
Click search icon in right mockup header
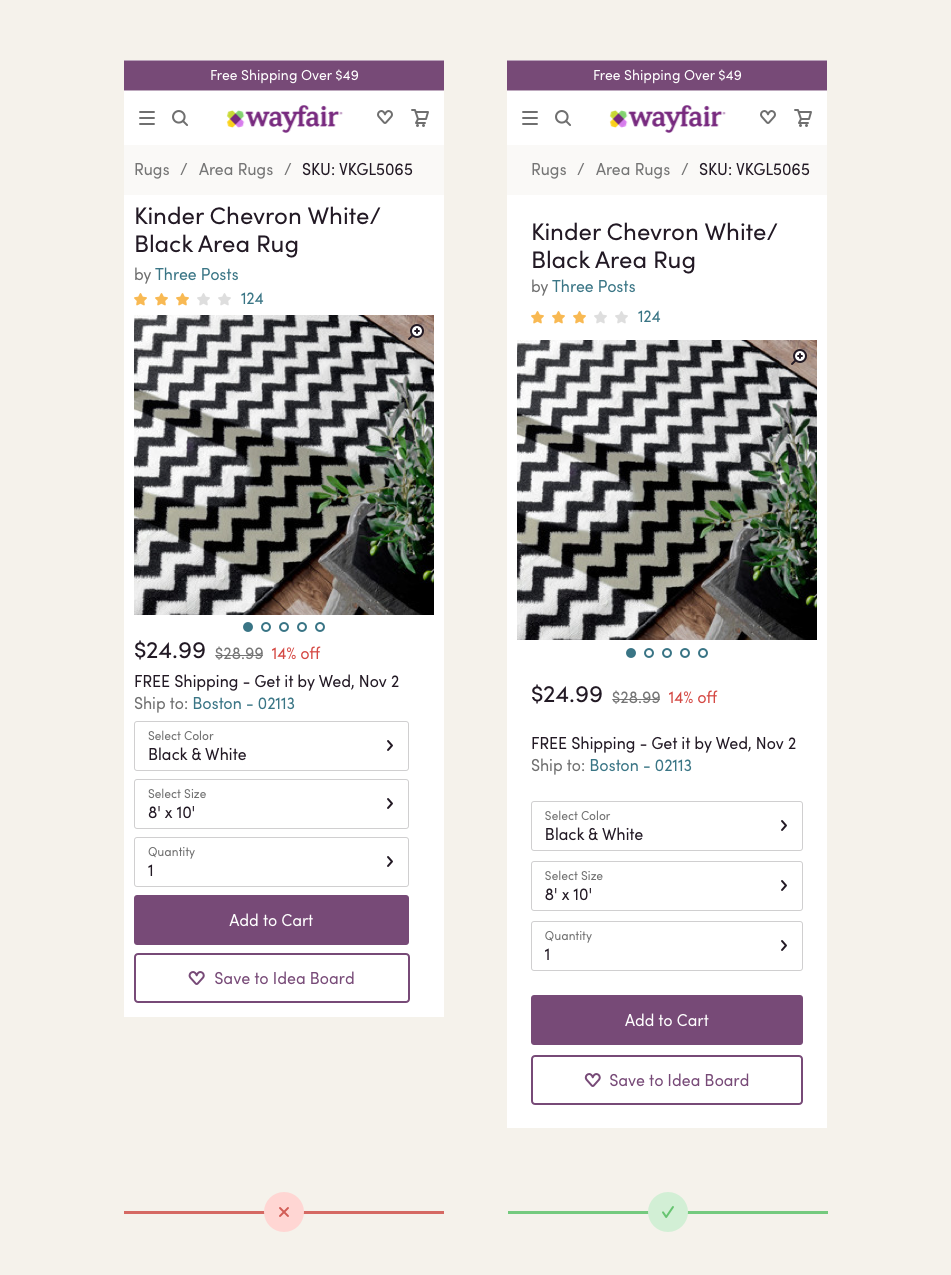563,118
